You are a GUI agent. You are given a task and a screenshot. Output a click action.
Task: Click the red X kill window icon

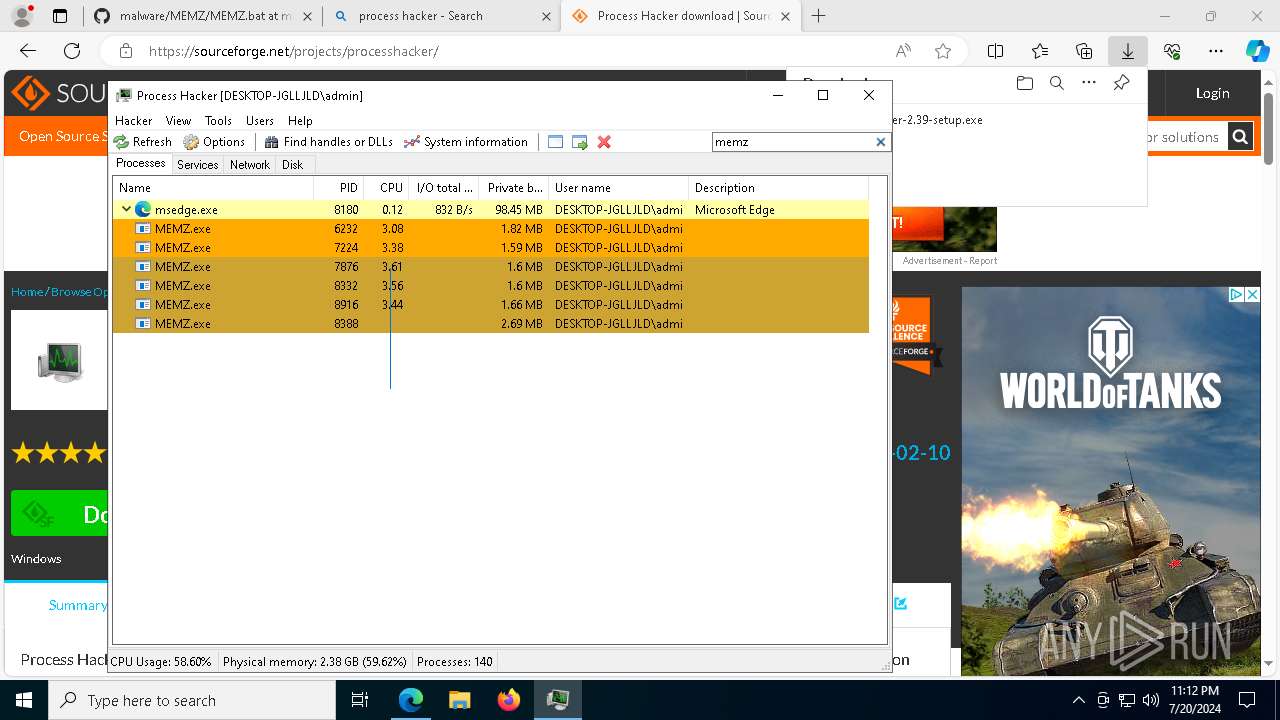pyautogui.click(x=604, y=142)
